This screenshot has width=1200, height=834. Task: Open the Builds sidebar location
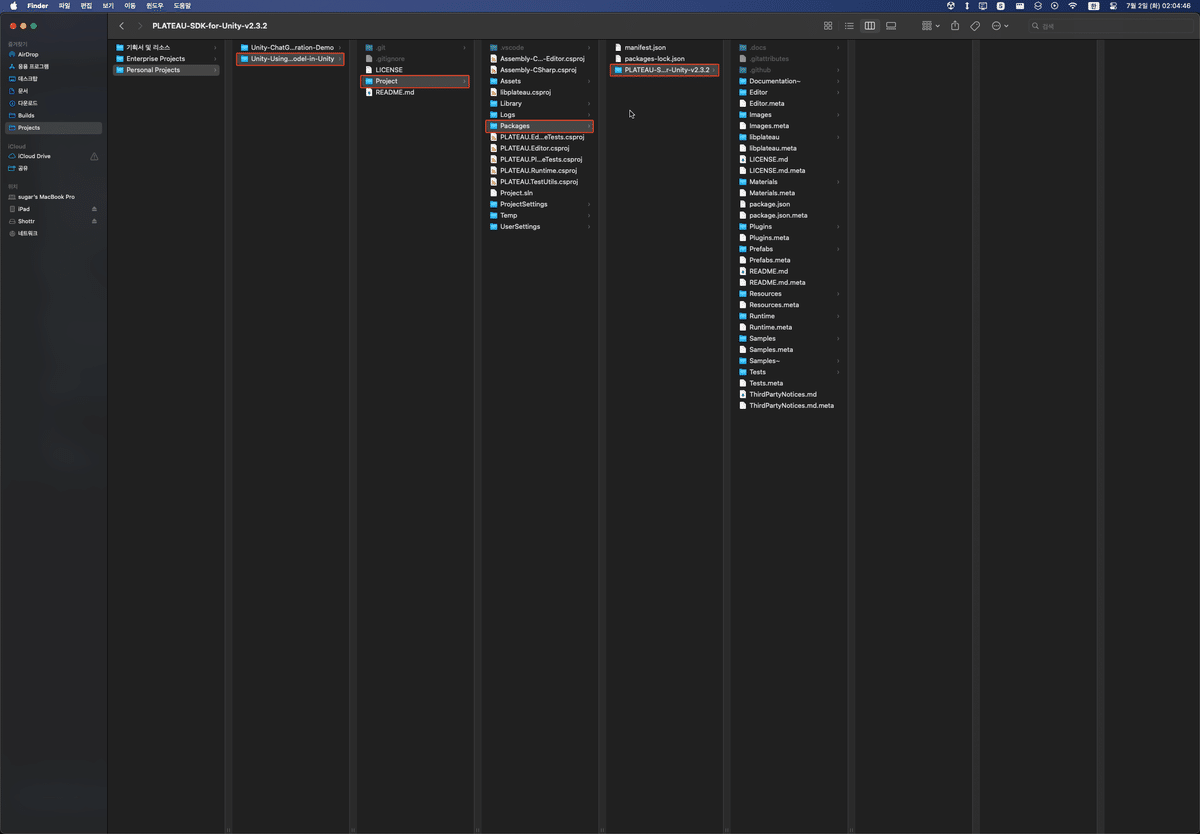(x=27, y=116)
